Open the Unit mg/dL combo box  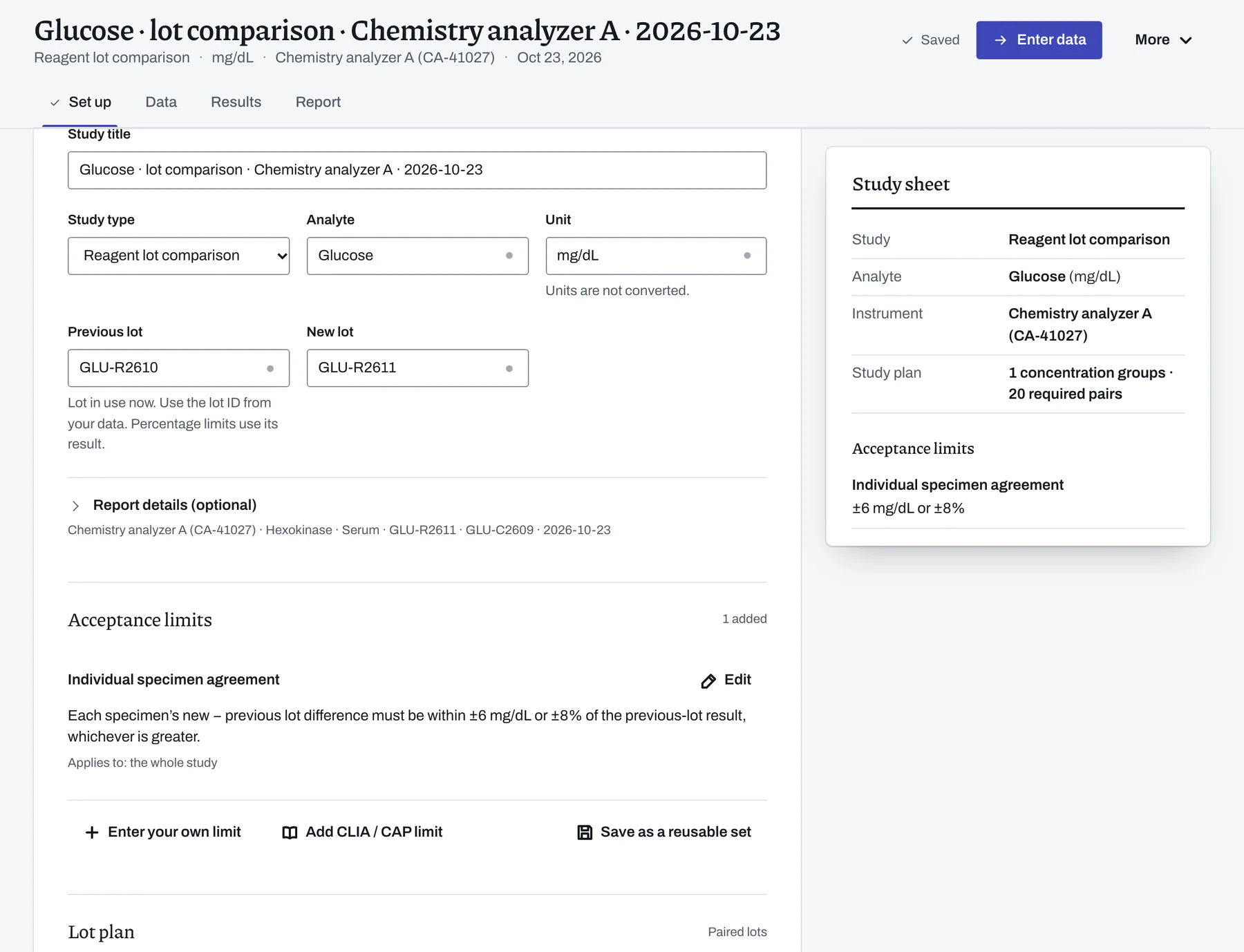click(656, 256)
